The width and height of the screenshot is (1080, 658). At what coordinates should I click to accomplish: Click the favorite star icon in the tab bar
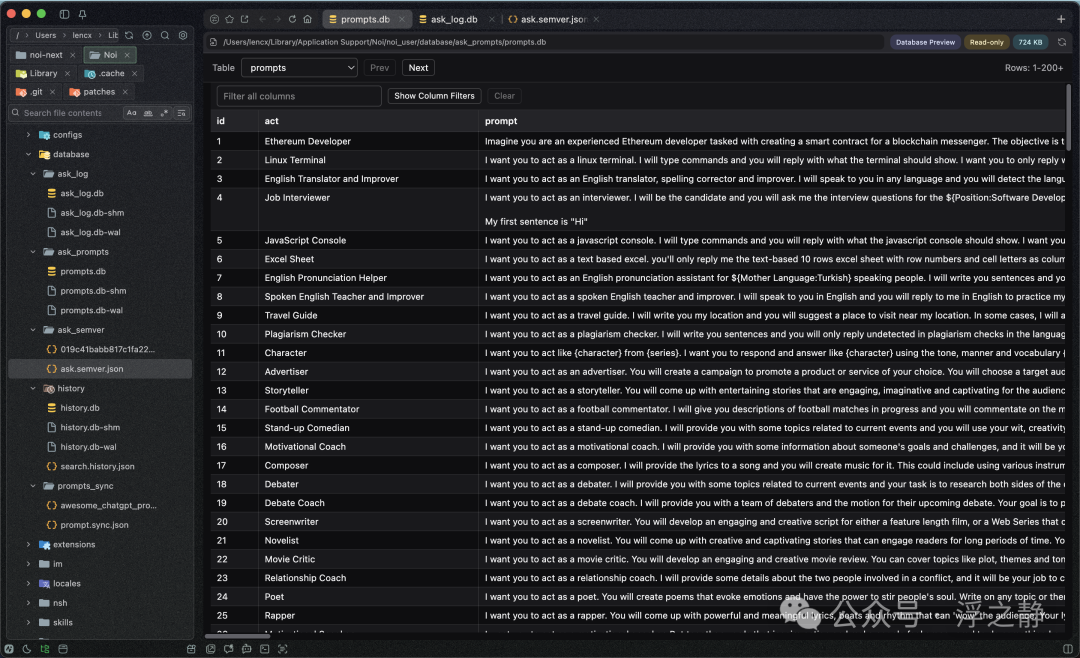click(229, 19)
